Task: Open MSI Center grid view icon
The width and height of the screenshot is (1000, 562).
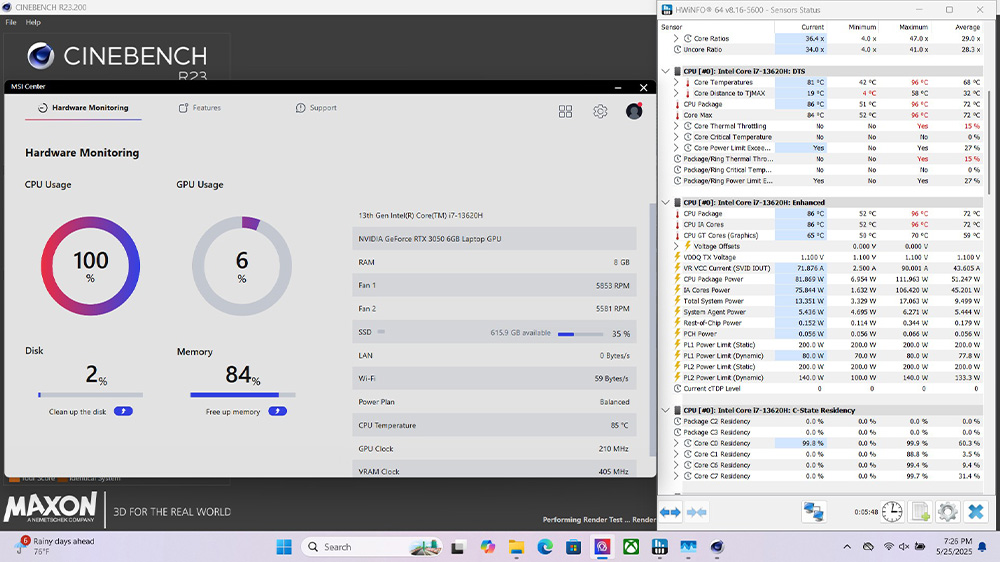Action: point(565,112)
